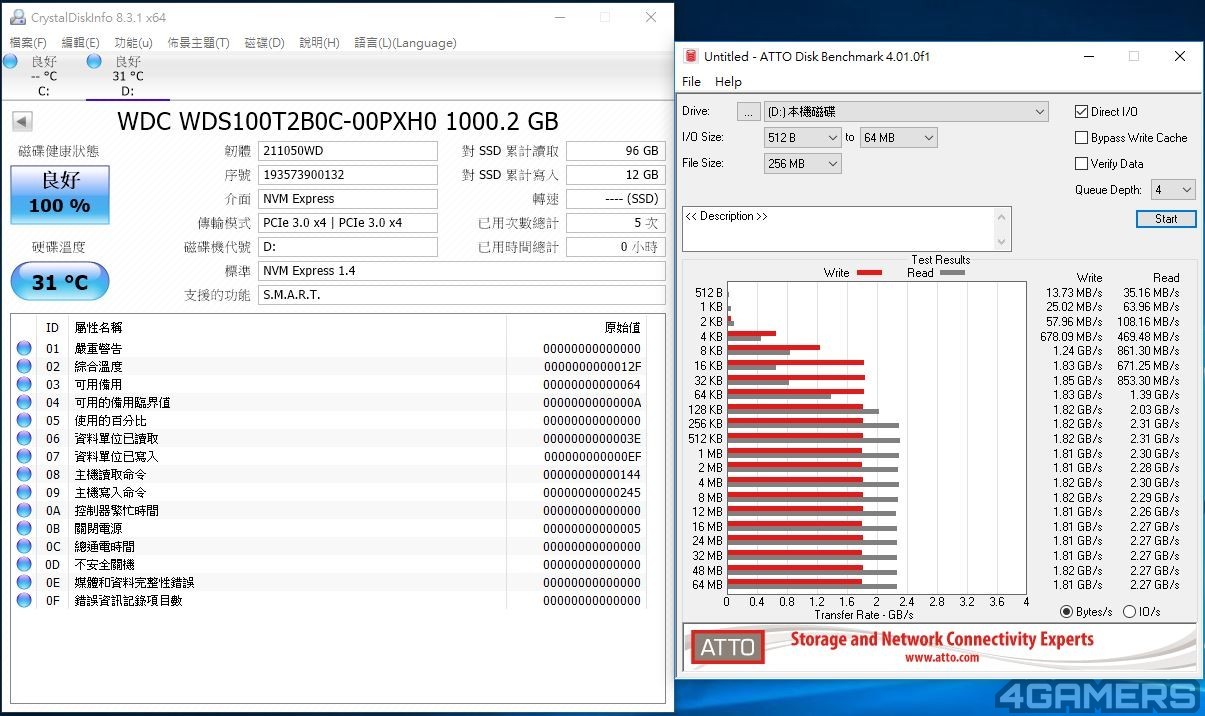Select the D: drive status orb
The image size is (1205, 716).
[x=94, y=61]
